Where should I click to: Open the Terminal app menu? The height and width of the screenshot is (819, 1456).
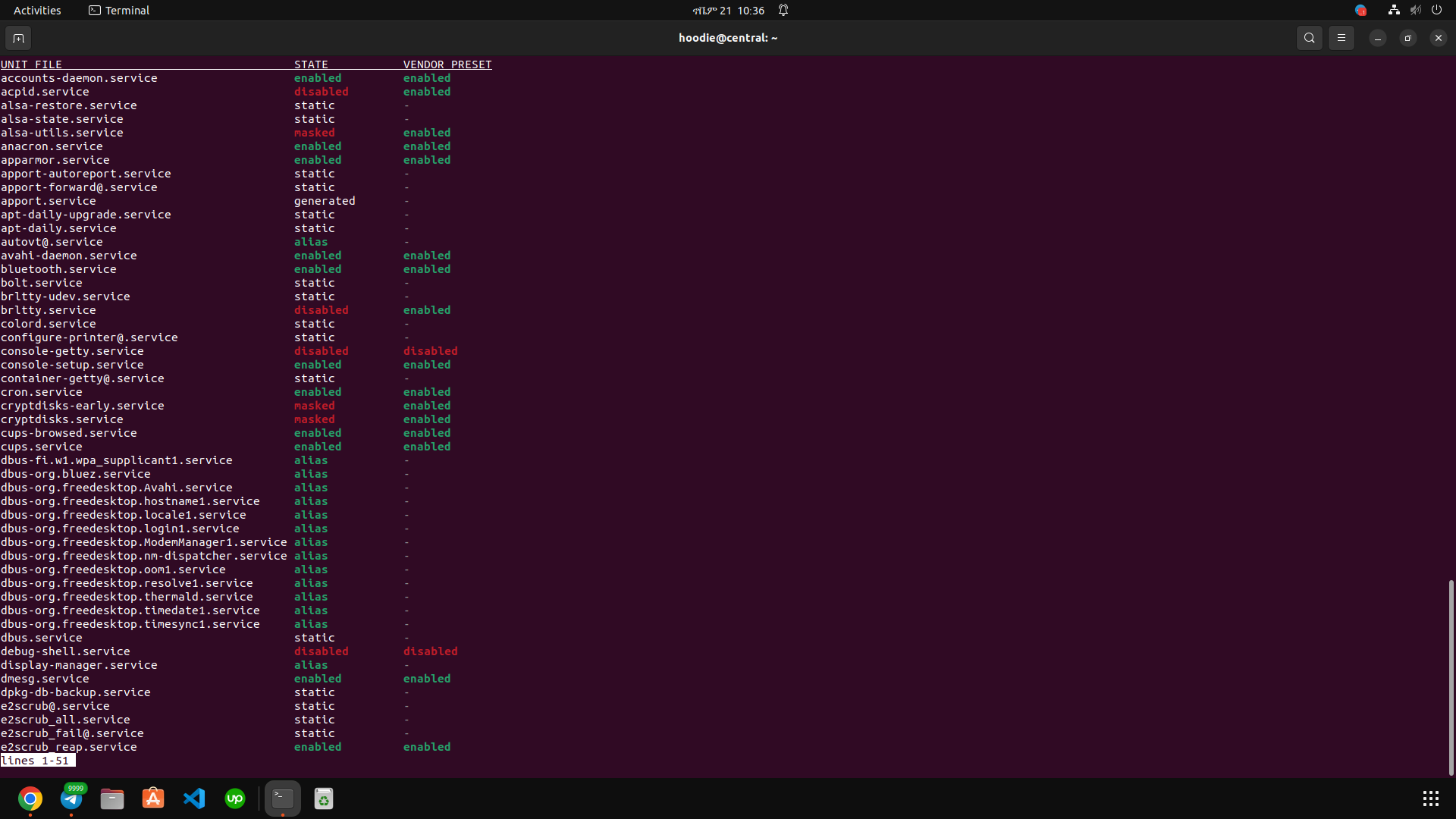(119, 11)
